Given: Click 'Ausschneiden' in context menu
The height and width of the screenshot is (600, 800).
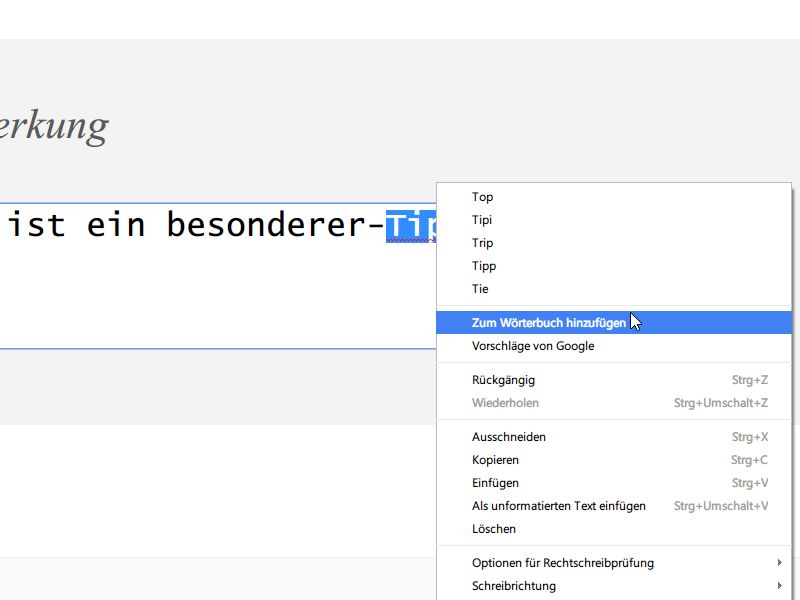Looking at the screenshot, I should pyautogui.click(x=614, y=437).
